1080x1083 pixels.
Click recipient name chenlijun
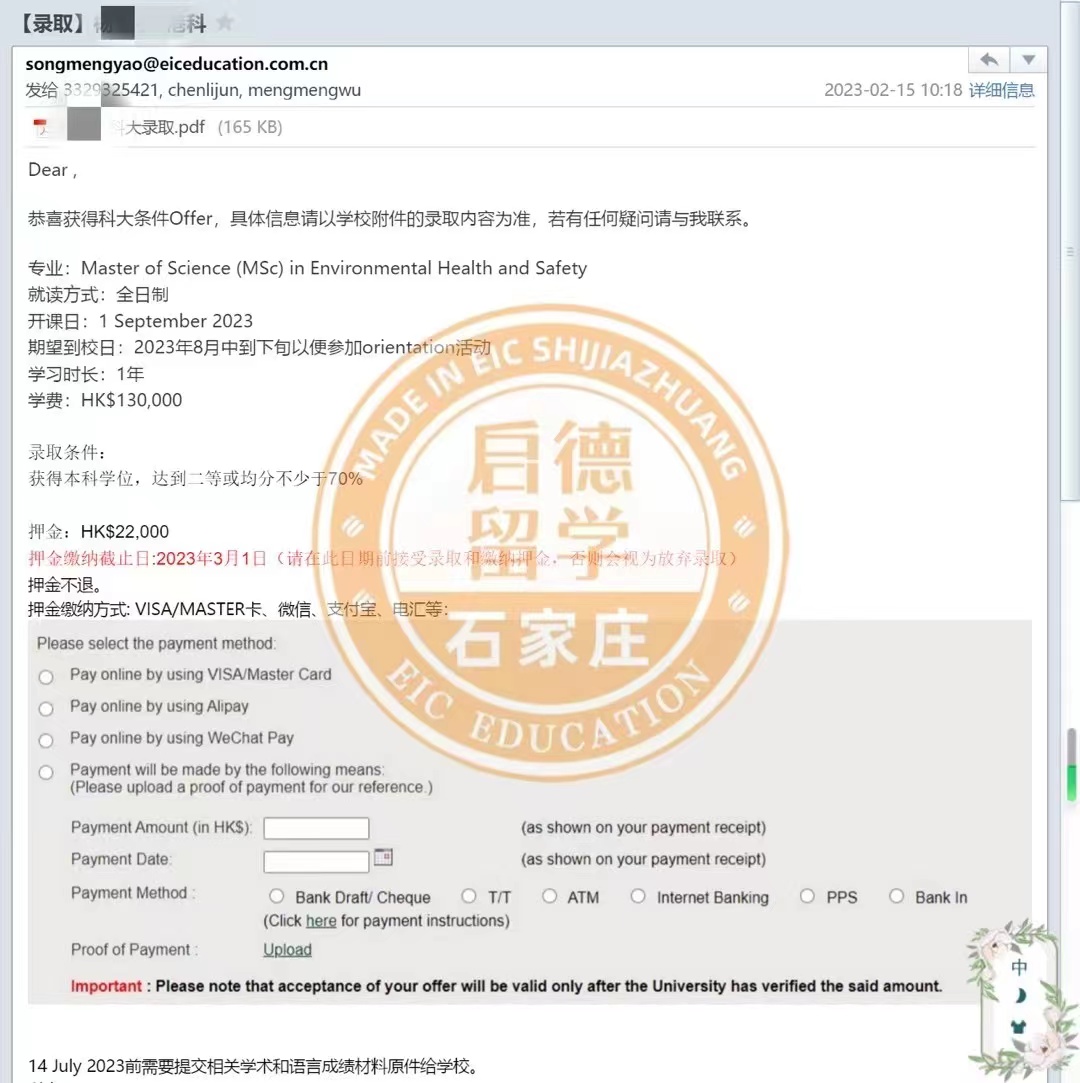[x=203, y=90]
